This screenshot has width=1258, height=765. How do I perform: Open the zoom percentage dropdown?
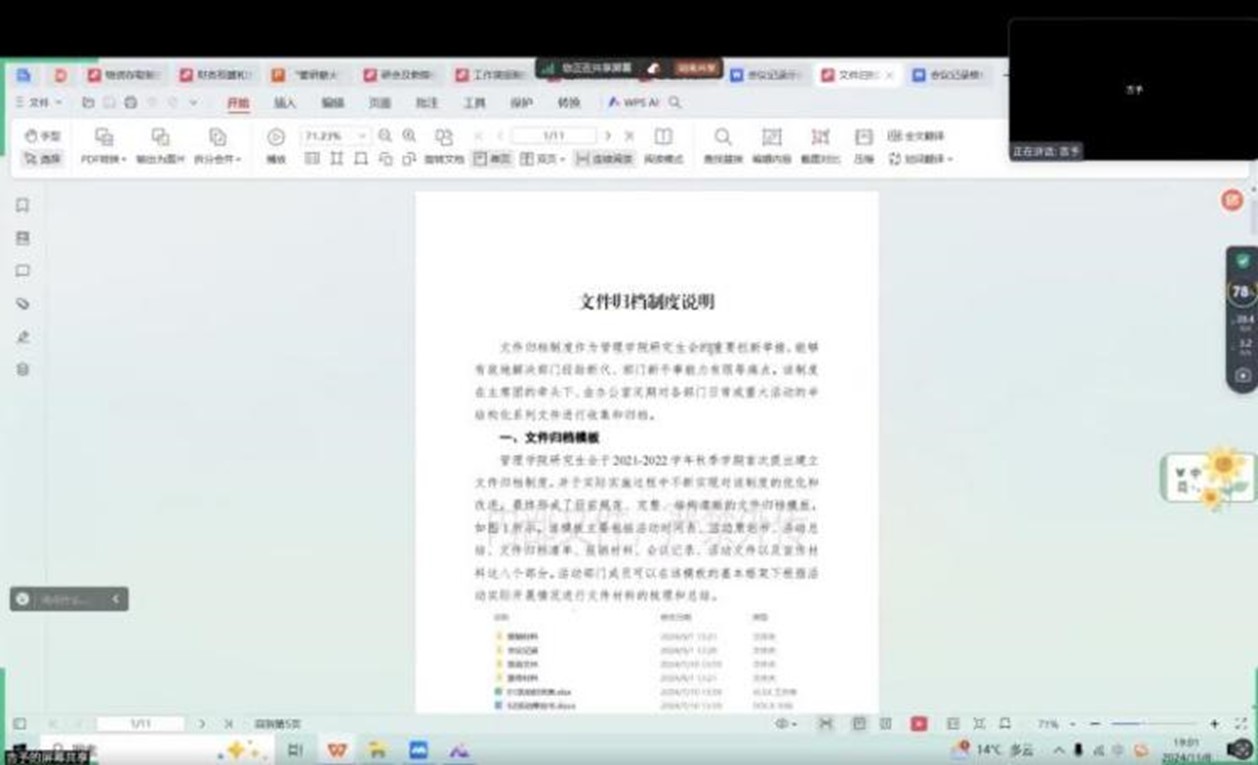(x=362, y=136)
